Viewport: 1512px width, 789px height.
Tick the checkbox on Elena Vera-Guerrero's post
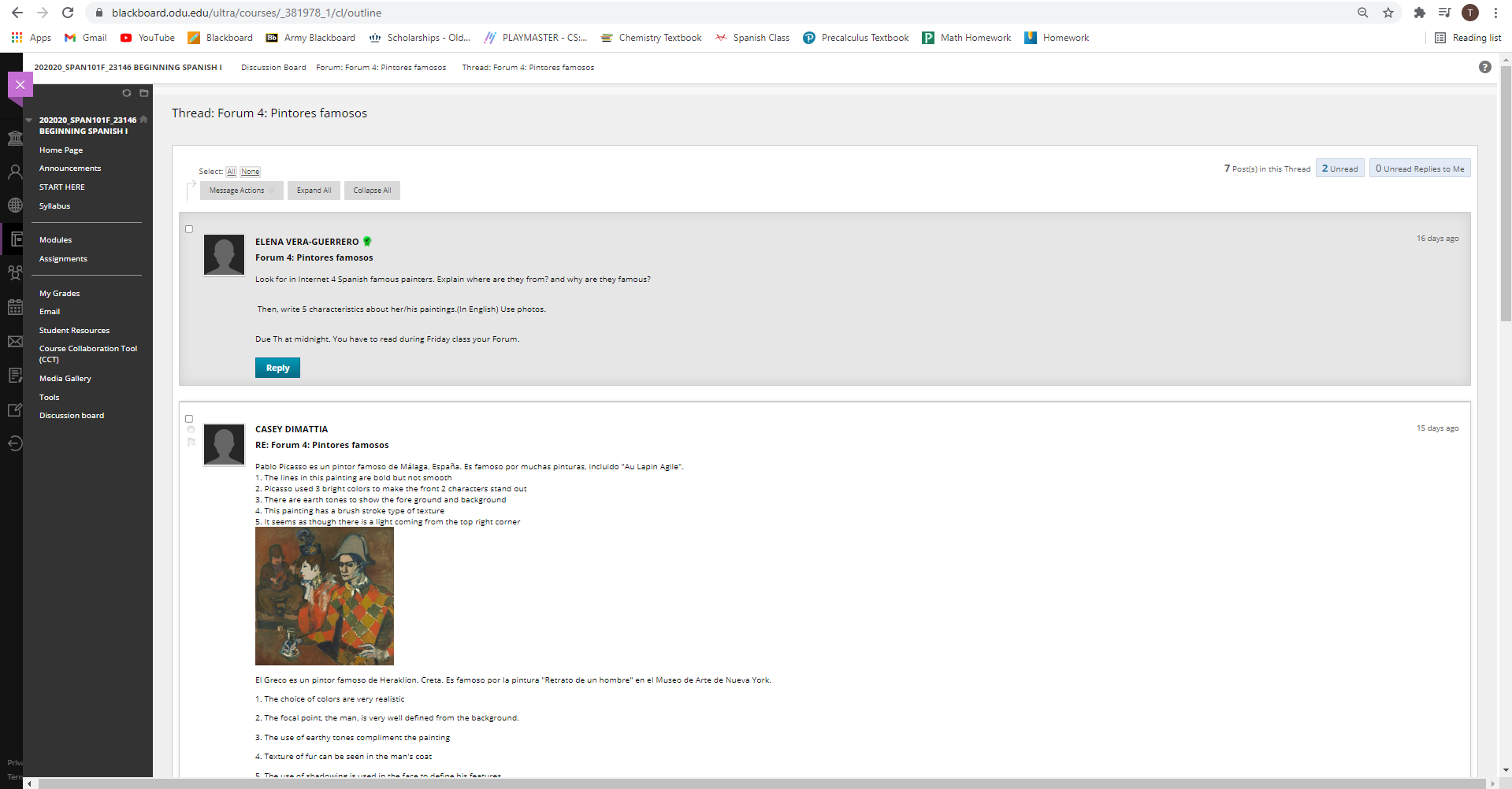coord(189,229)
